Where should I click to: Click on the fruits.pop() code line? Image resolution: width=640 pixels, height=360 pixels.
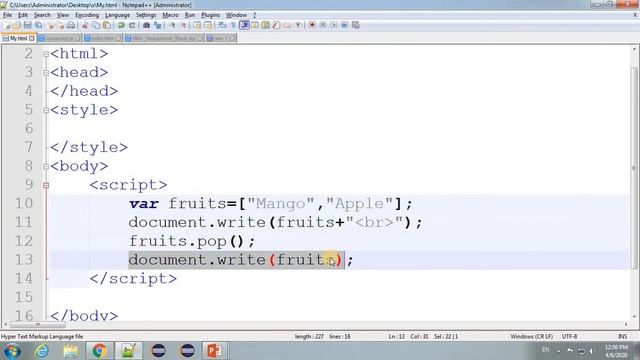192,241
